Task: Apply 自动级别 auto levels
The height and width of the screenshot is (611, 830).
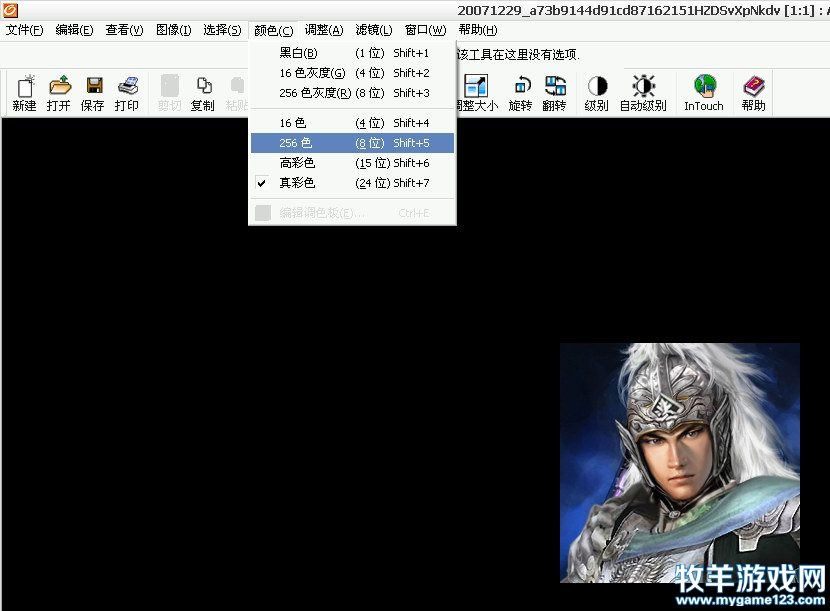Action: click(643, 93)
